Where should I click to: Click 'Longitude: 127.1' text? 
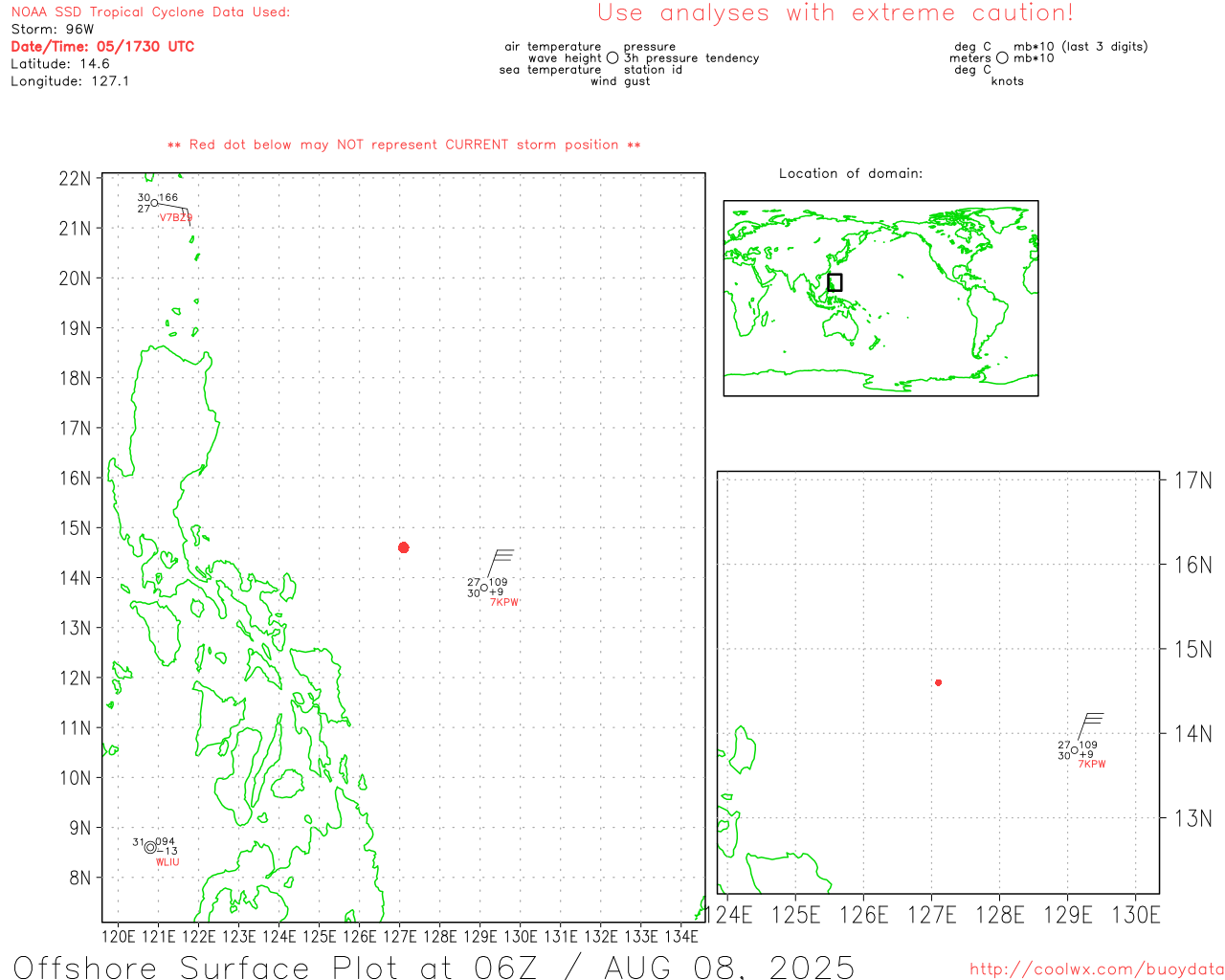coord(70,81)
